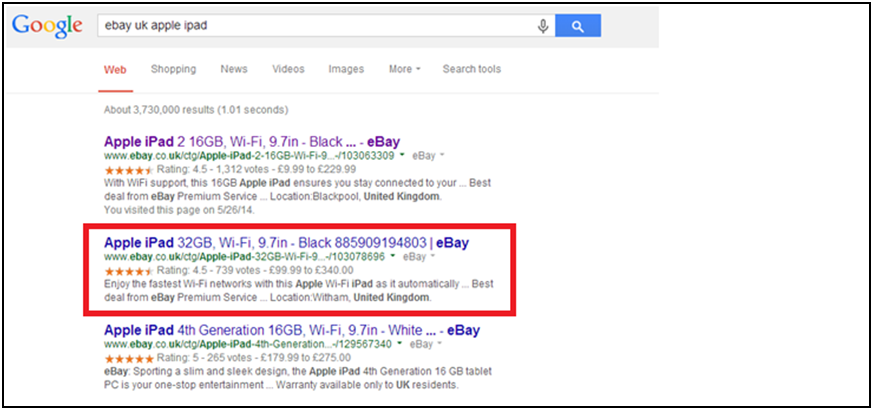
Task: Open the News tab
Action: pyautogui.click(x=234, y=69)
